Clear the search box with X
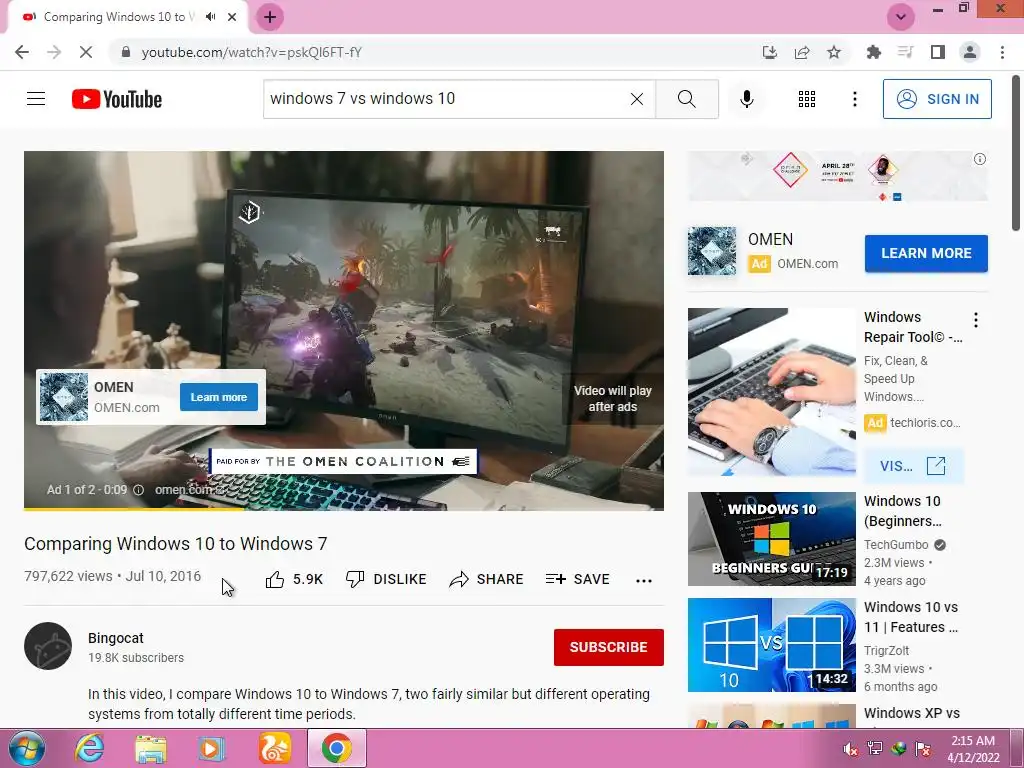This screenshot has height=768, width=1024. click(x=637, y=99)
